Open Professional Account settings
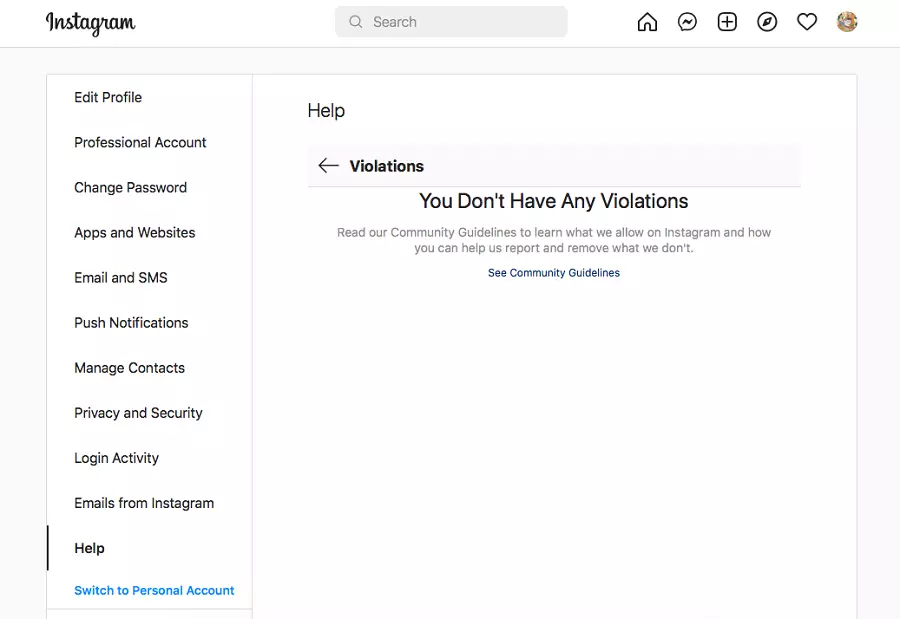The width and height of the screenshot is (900, 619). (140, 142)
